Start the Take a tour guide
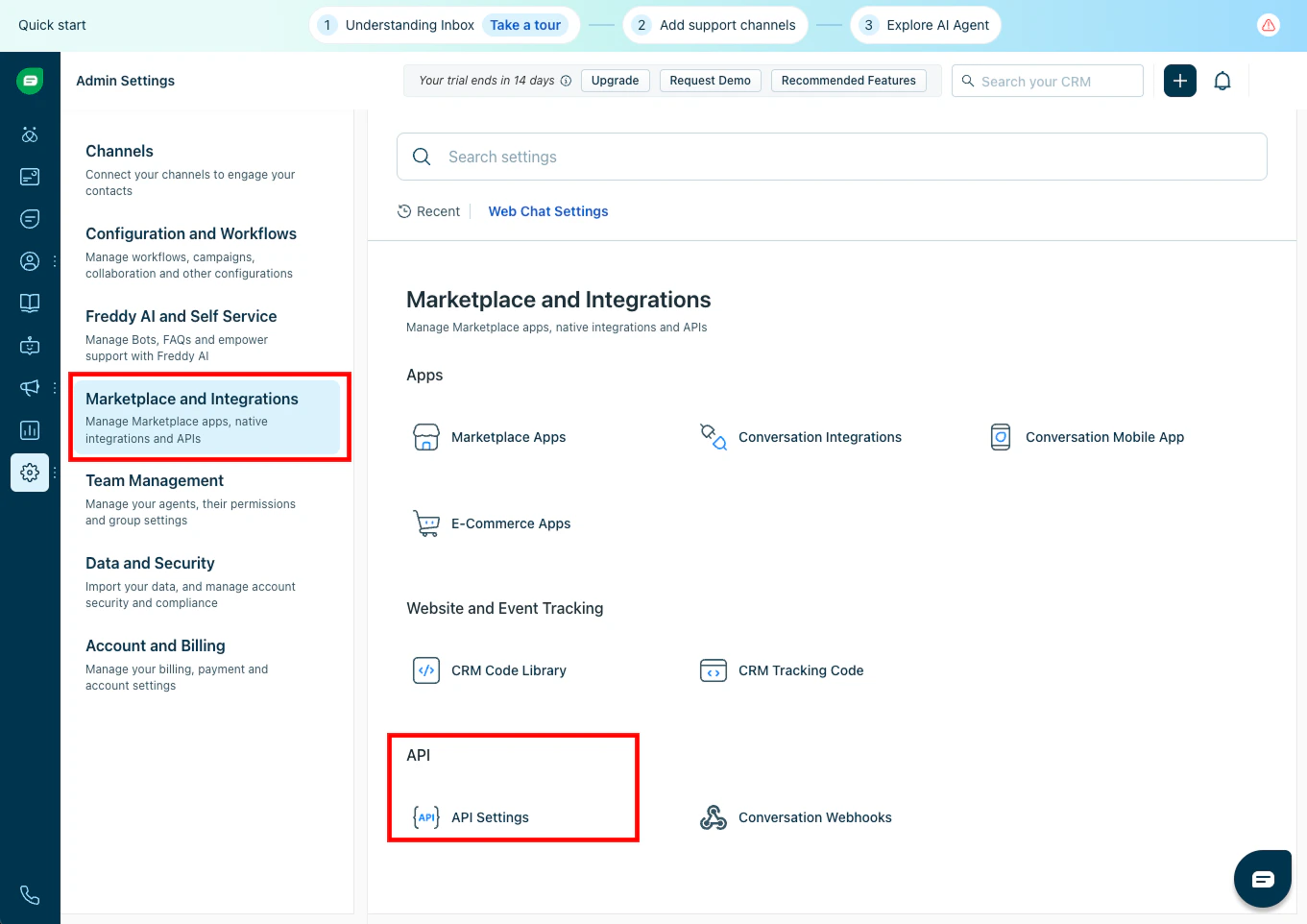Viewport: 1307px width, 924px height. pos(525,25)
